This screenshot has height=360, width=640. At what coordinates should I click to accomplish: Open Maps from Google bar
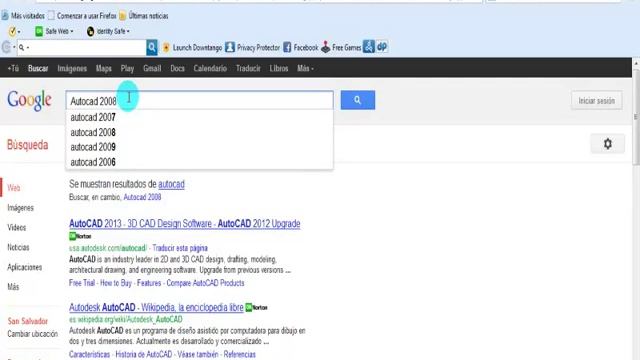(104, 69)
